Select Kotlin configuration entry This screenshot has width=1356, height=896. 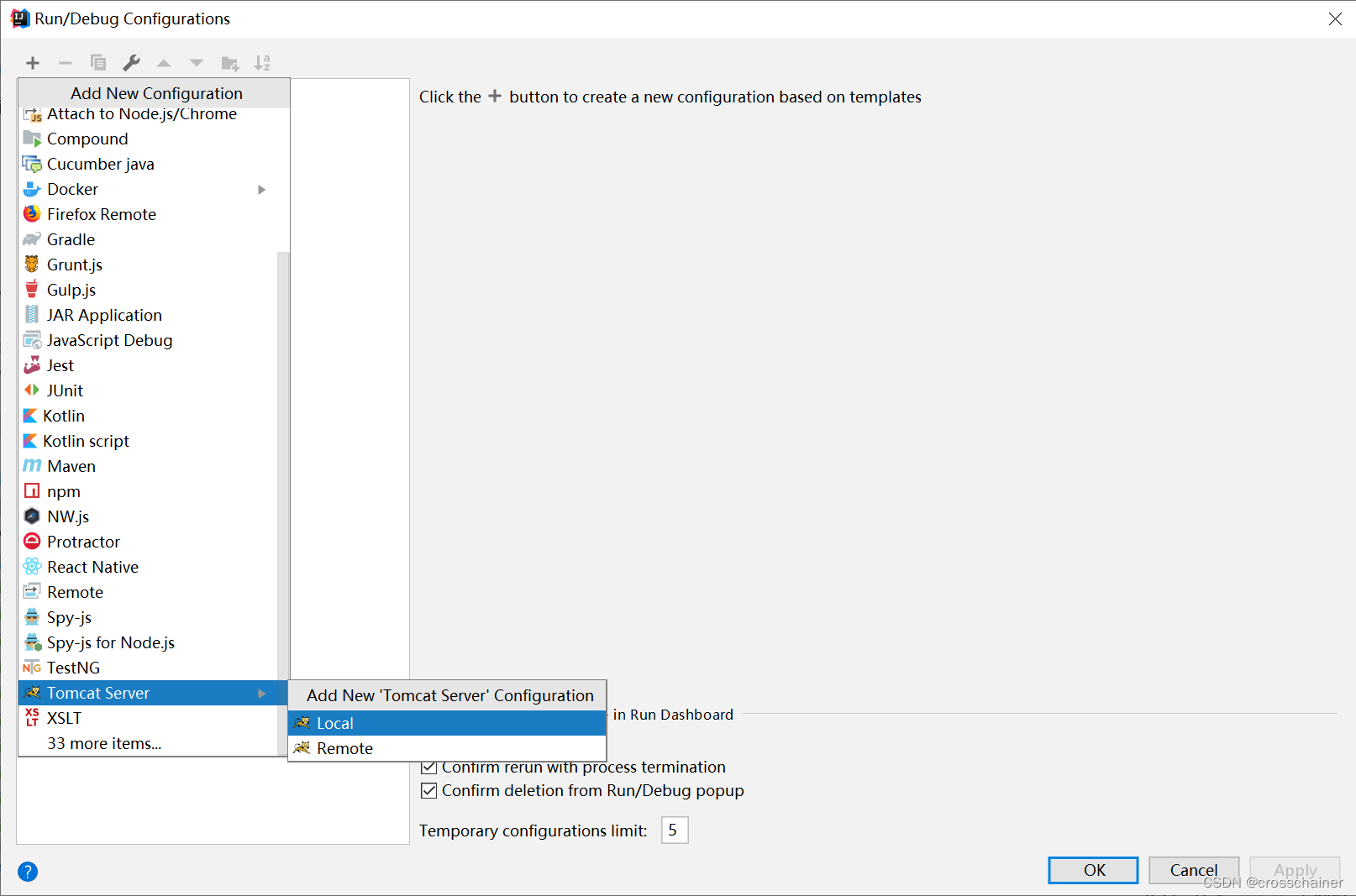coord(147,416)
